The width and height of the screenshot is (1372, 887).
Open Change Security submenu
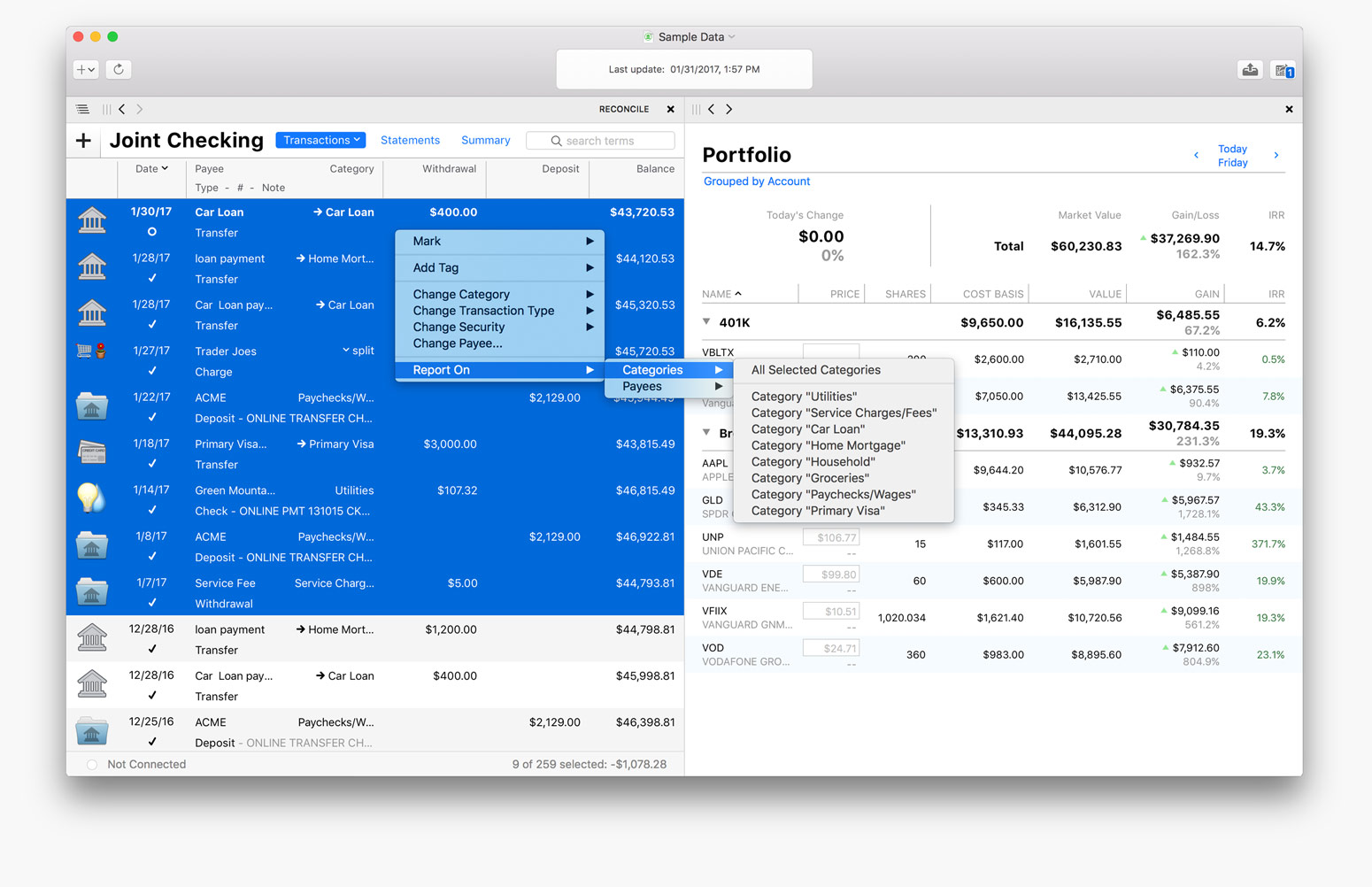tap(500, 327)
